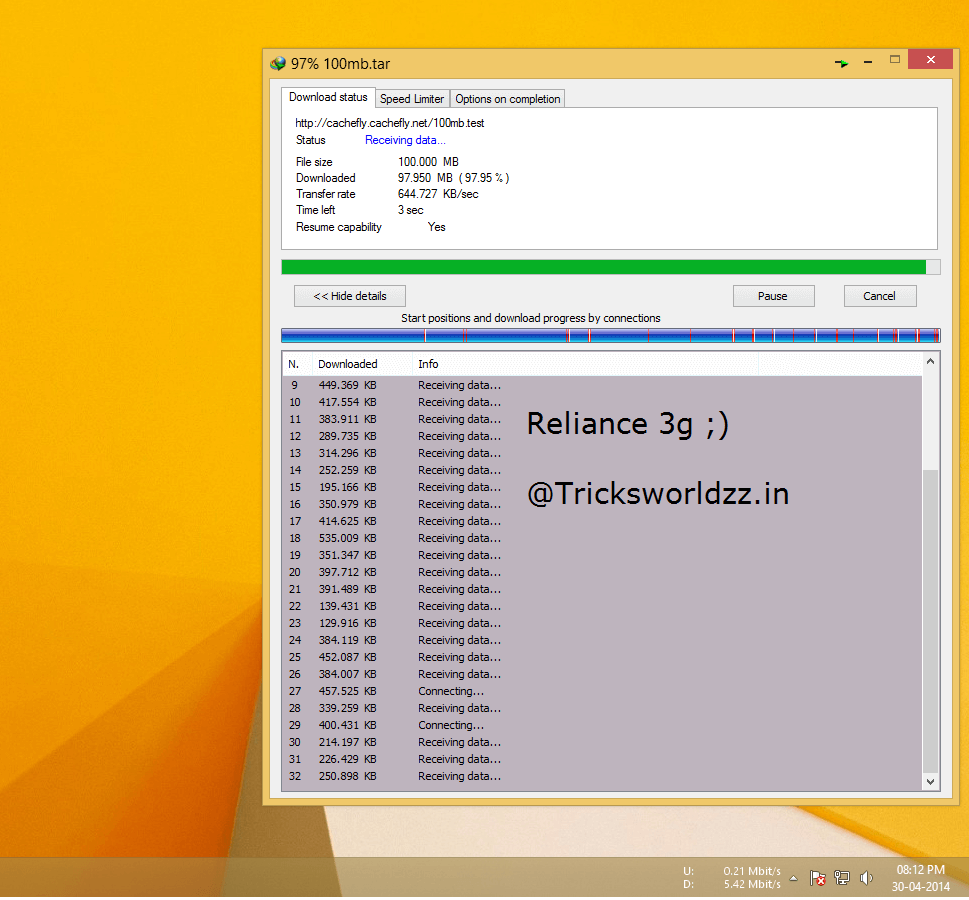Select connection 12 row with 289.735 KB
This screenshot has height=900, width=969.
click(x=603, y=436)
